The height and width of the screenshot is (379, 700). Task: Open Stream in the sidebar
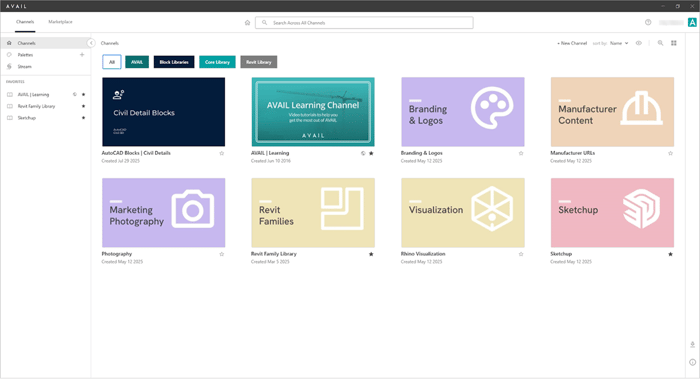(25, 67)
